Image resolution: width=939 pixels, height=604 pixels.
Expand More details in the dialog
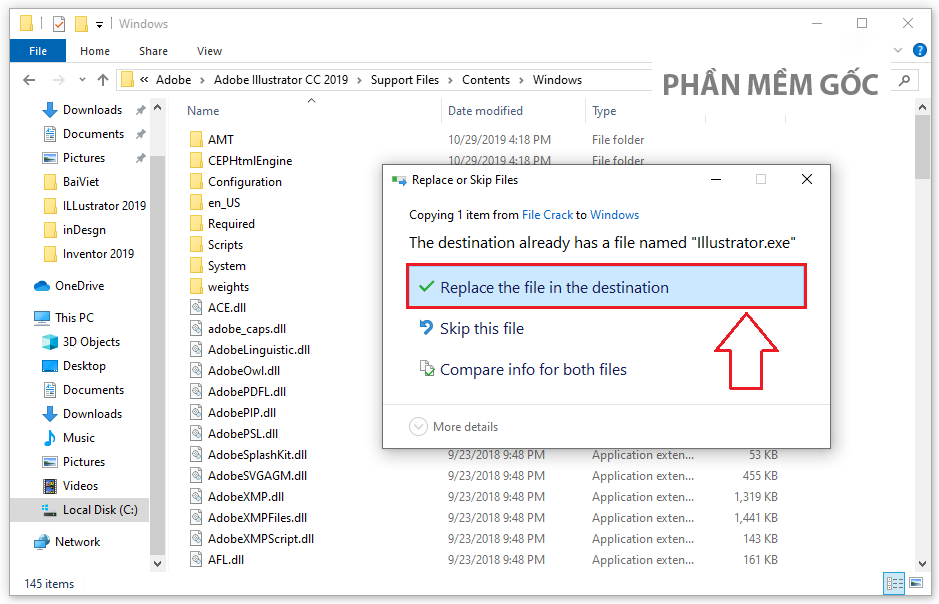(454, 427)
